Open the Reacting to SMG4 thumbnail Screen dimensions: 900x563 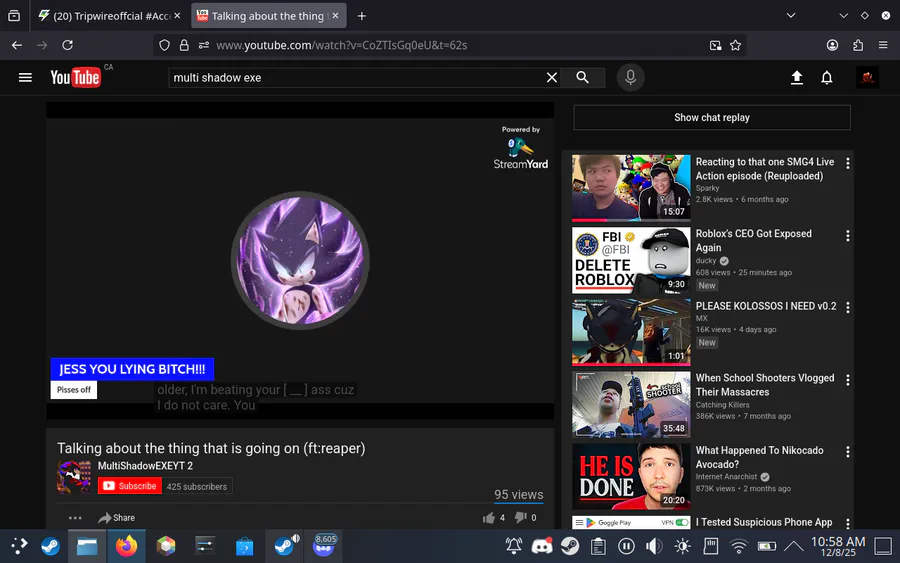[631, 188]
